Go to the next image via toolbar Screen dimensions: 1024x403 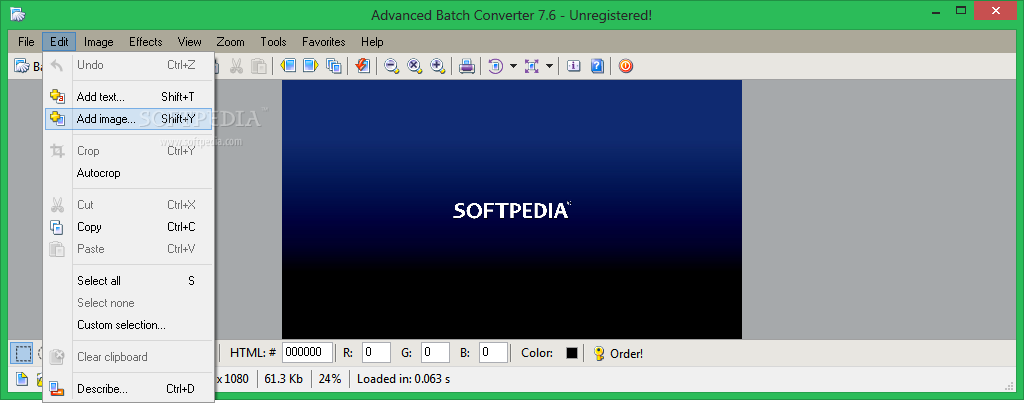pos(310,65)
